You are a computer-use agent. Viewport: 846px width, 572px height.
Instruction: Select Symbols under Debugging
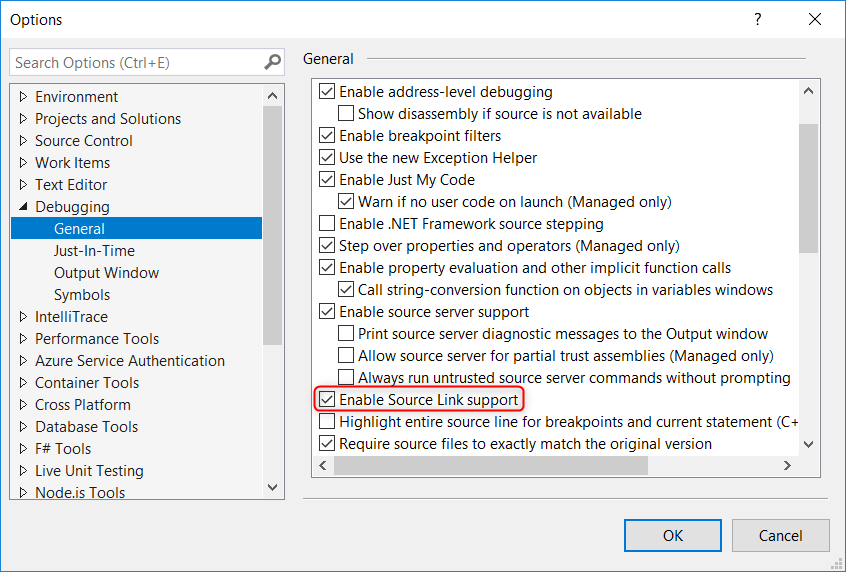pos(82,295)
